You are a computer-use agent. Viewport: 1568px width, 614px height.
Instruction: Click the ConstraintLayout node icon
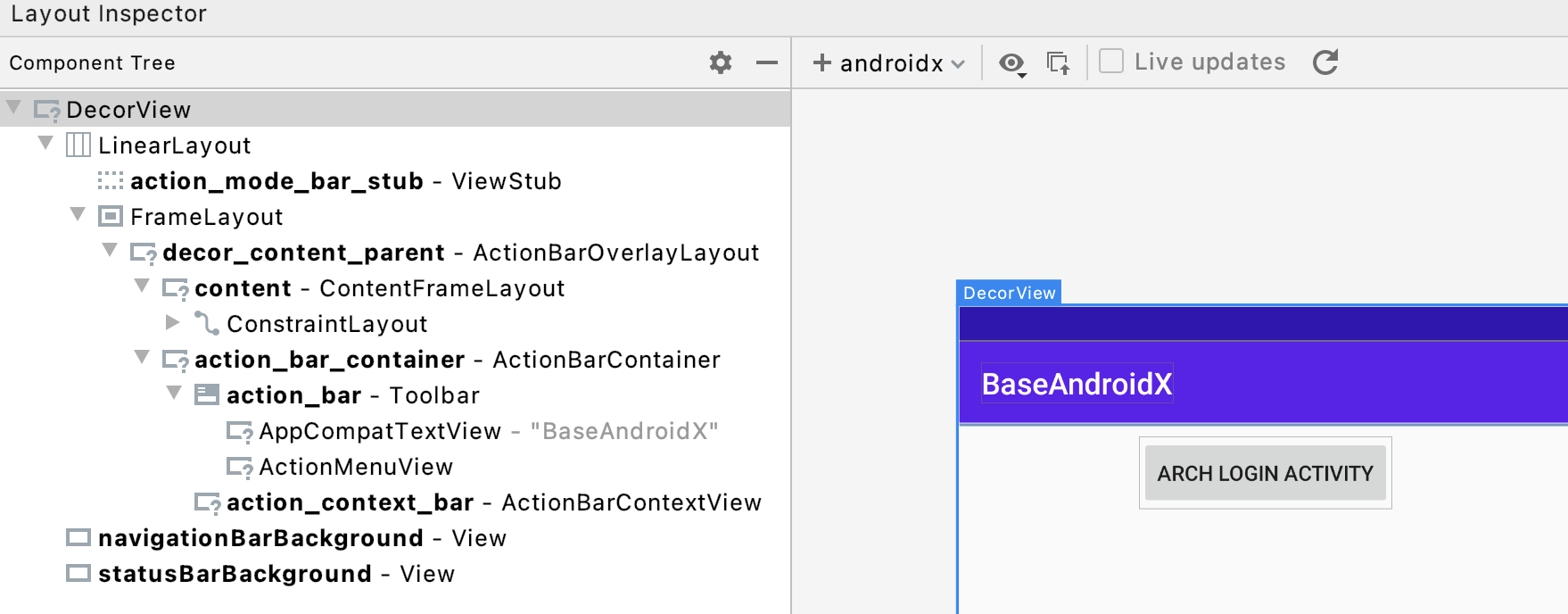point(207,323)
